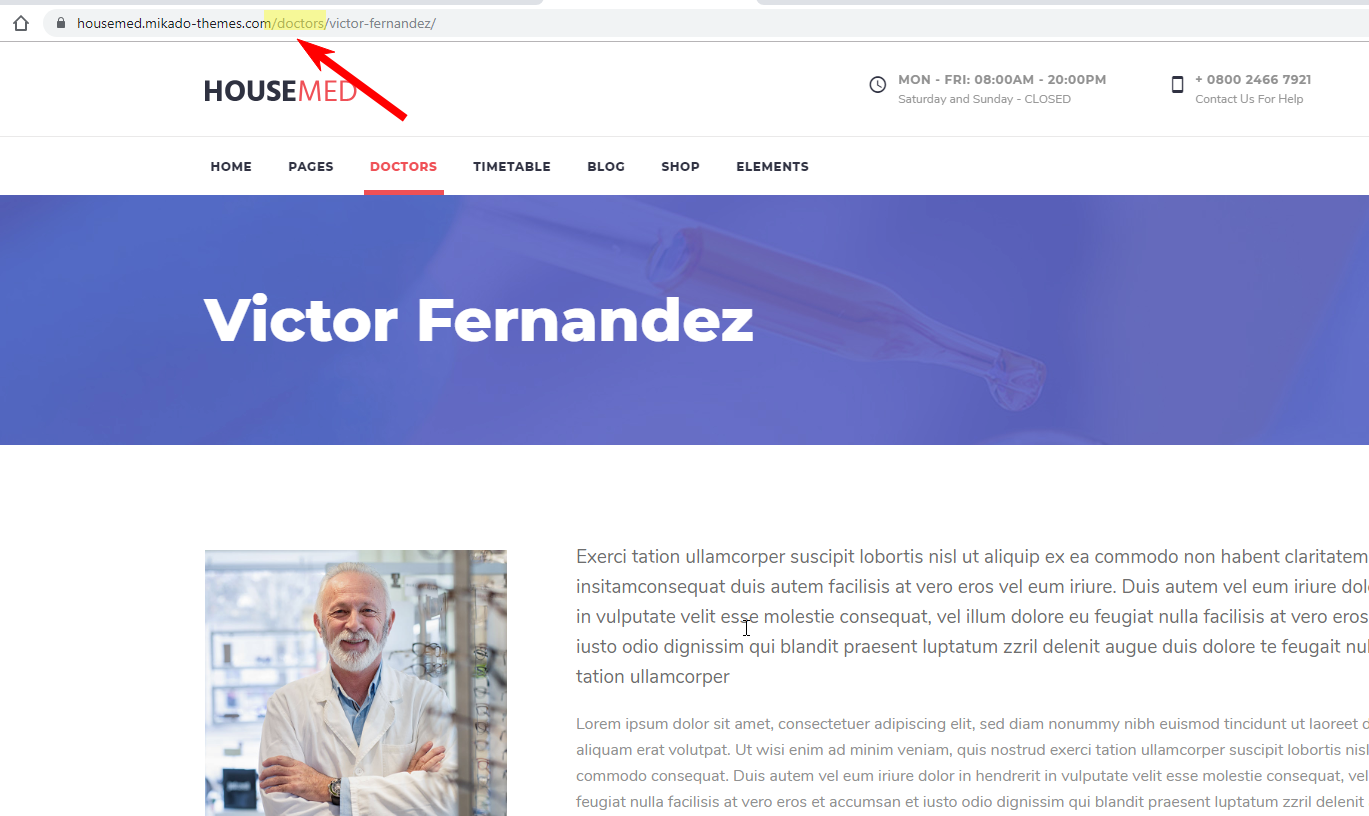Open the BLOG menu item

click(x=606, y=167)
